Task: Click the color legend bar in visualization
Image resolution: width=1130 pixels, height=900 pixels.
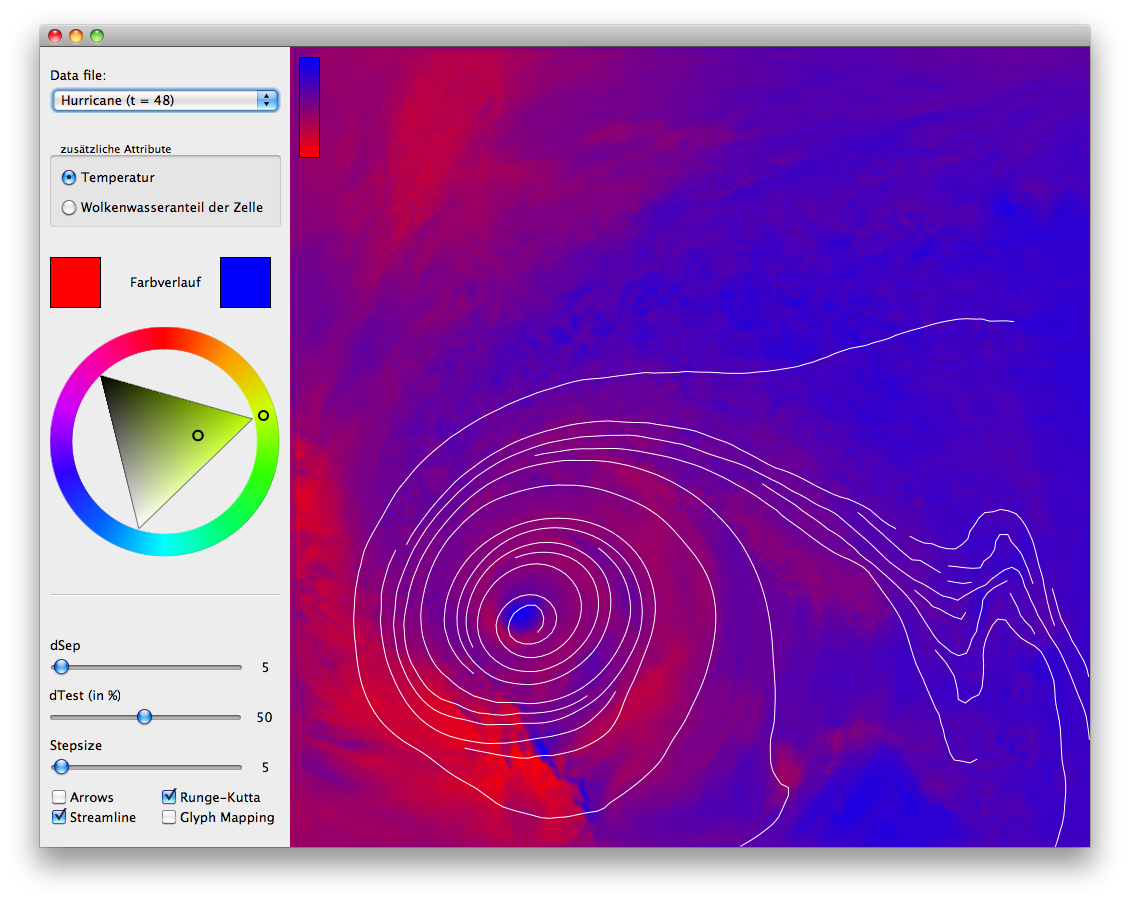Action: coord(309,107)
